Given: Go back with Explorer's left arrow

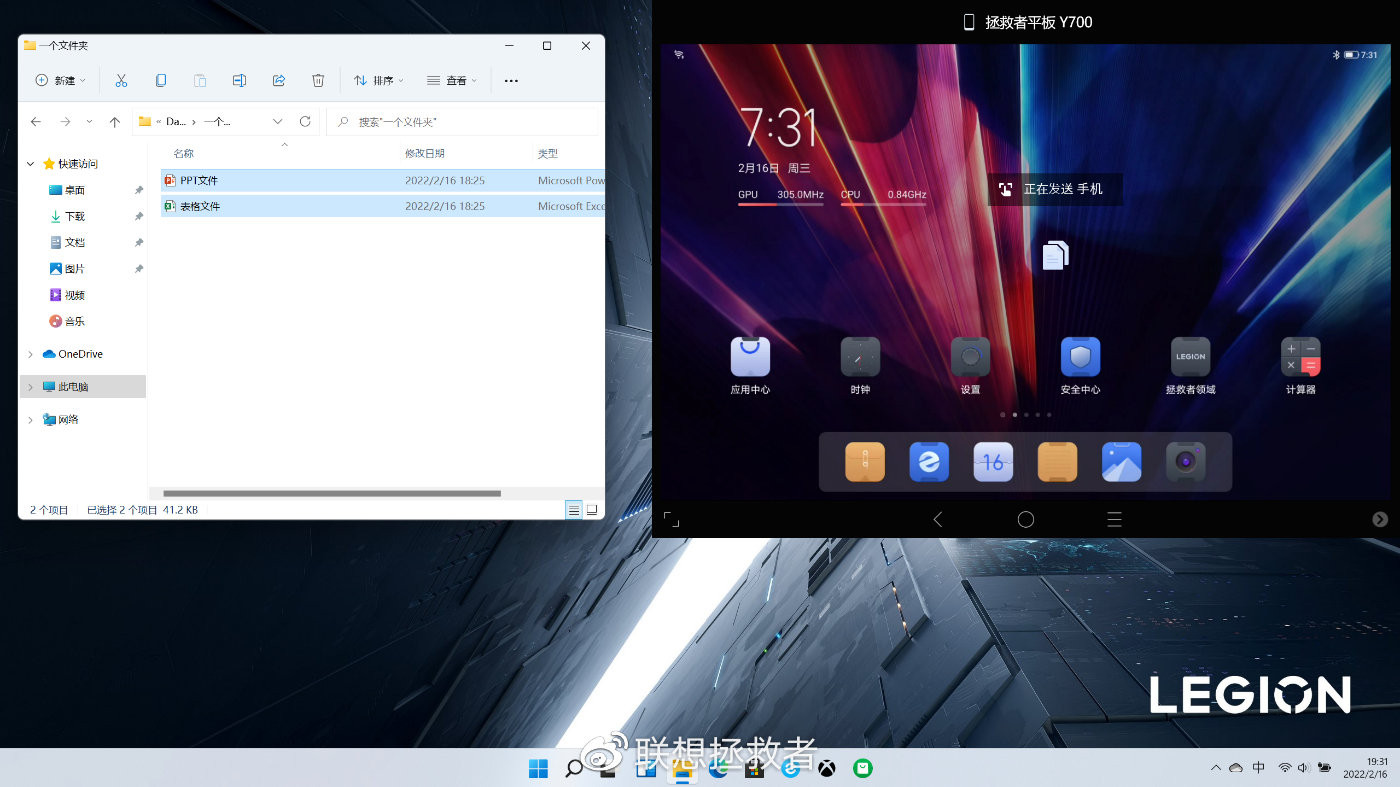Looking at the screenshot, I should click(36, 121).
